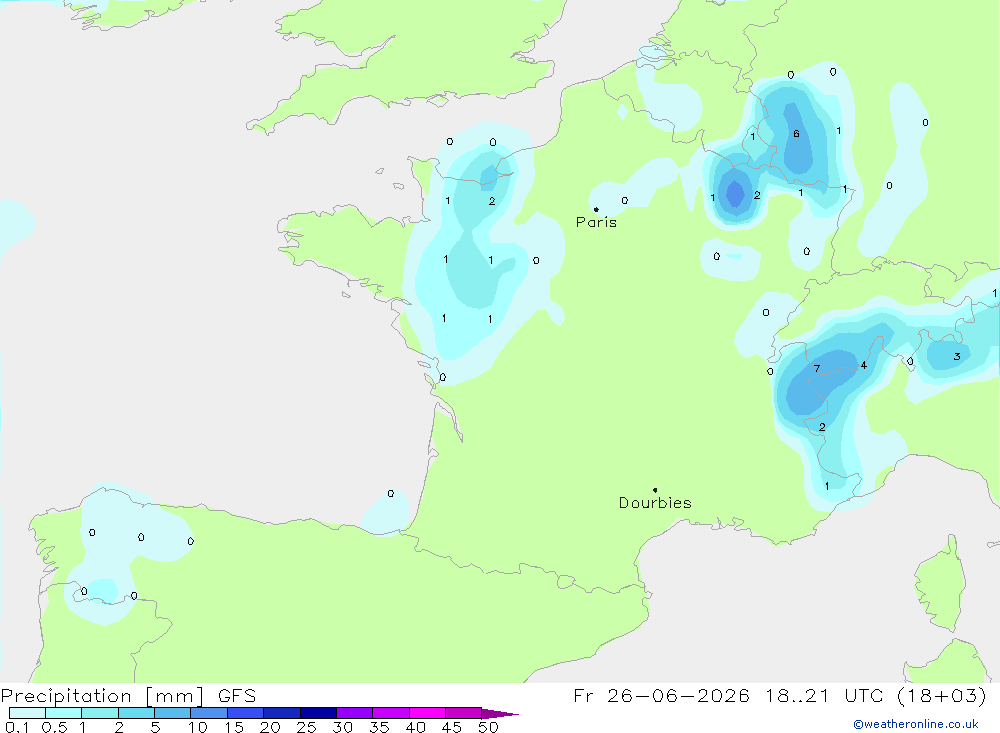
Task: Click the legend value '0.1'
Action: coord(17,727)
